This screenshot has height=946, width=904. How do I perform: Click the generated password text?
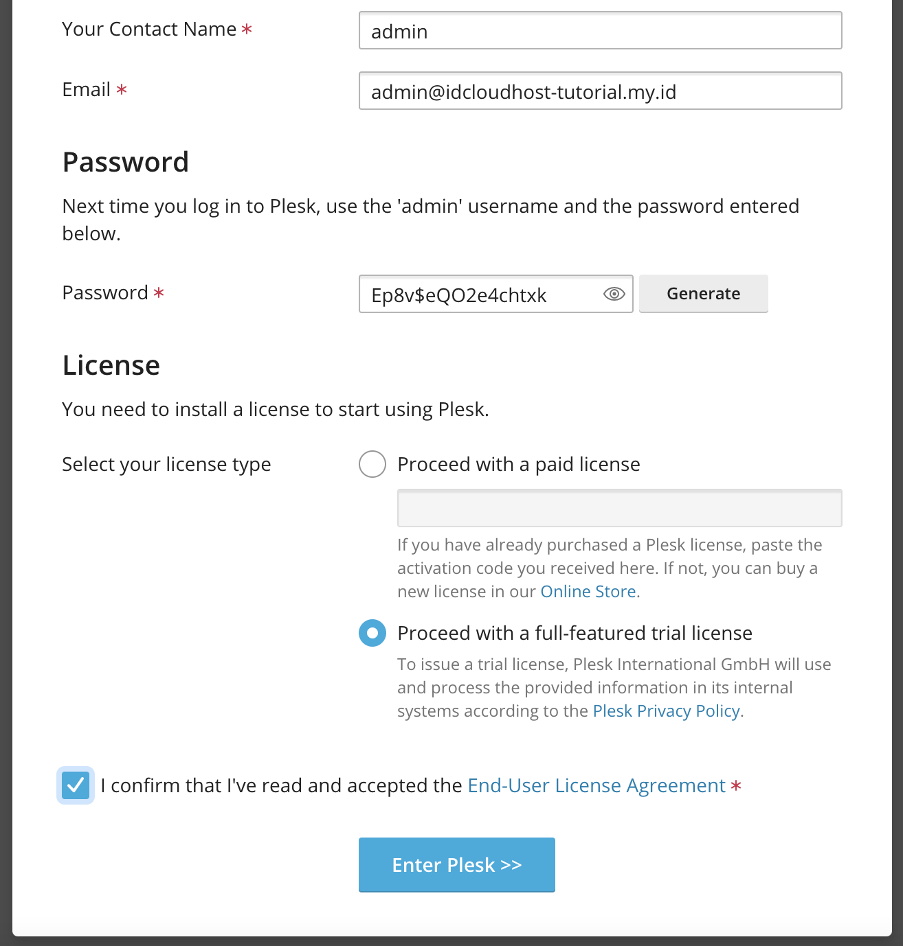(460, 294)
